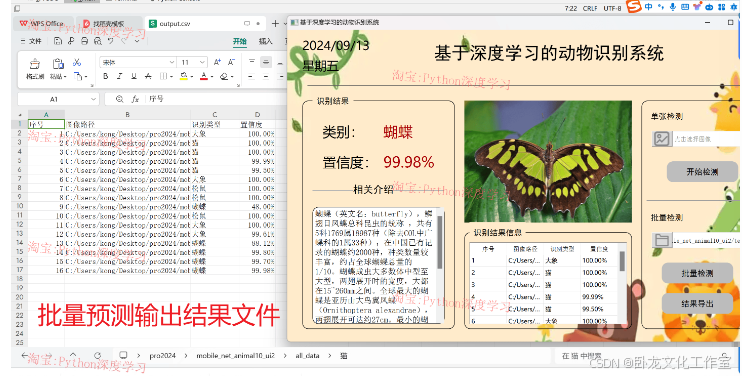This screenshot has width=742, height=376.
Task: Click the 结果导出 button
Action: (x=697, y=303)
